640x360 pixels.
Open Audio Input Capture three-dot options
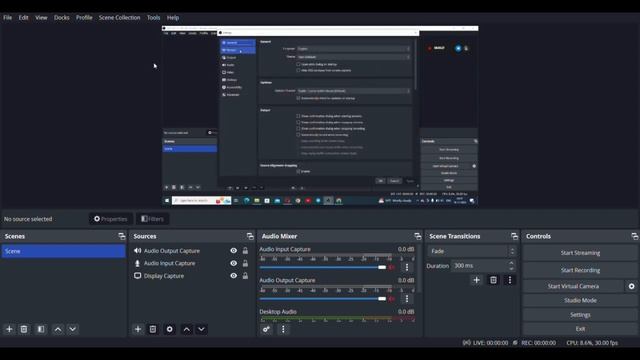407,267
